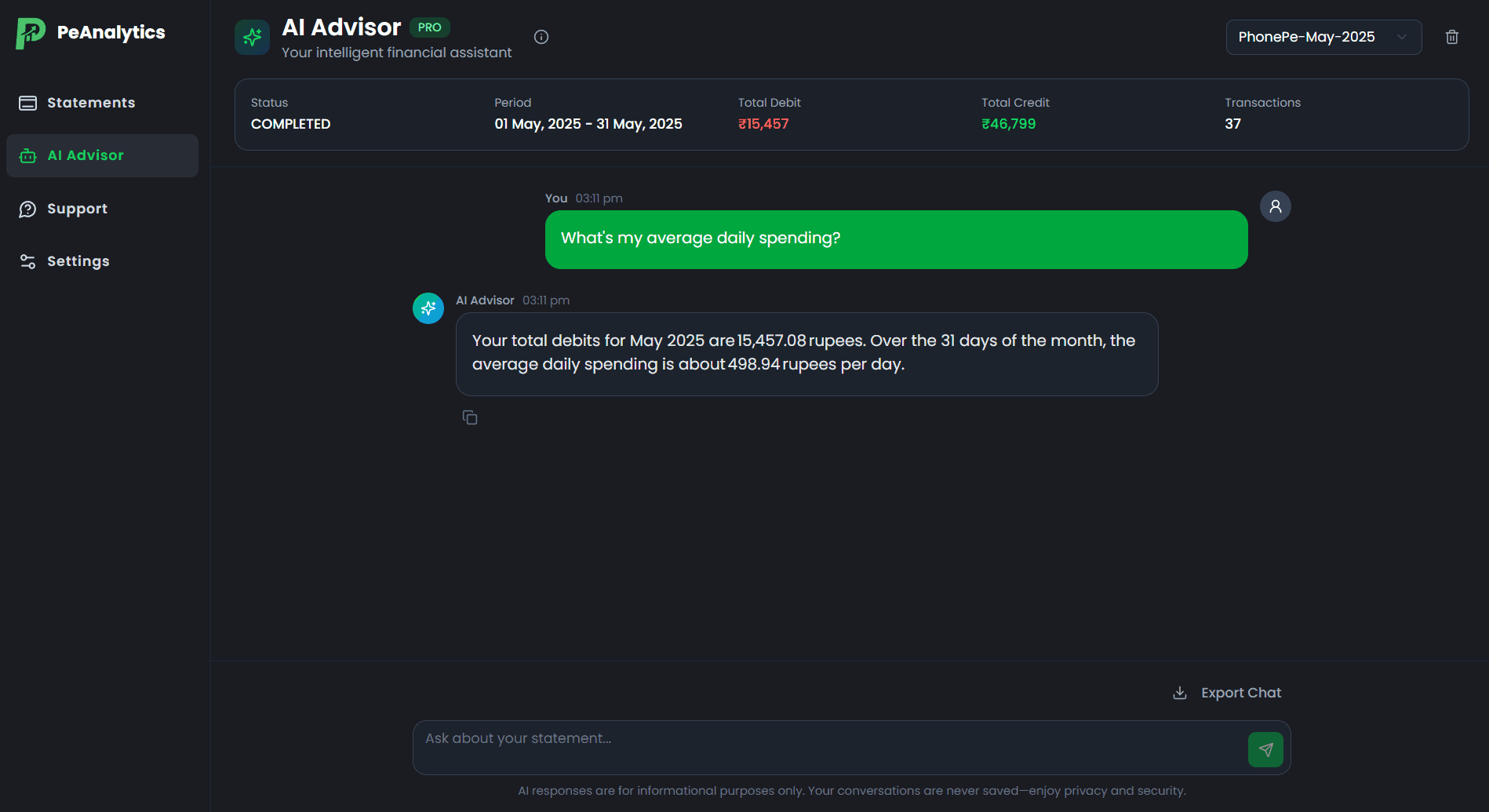
Task: Send message with the paper plane button
Action: click(1265, 749)
